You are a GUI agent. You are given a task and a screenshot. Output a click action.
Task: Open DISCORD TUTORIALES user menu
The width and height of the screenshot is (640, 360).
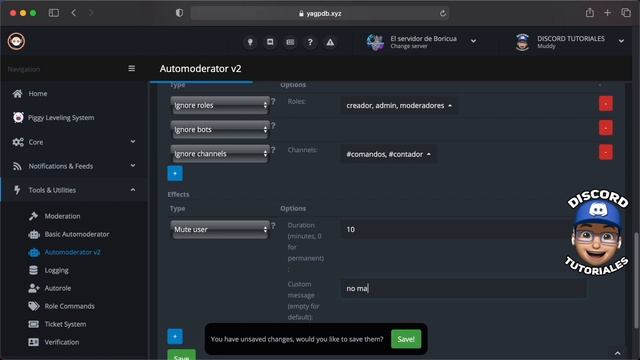click(570, 42)
